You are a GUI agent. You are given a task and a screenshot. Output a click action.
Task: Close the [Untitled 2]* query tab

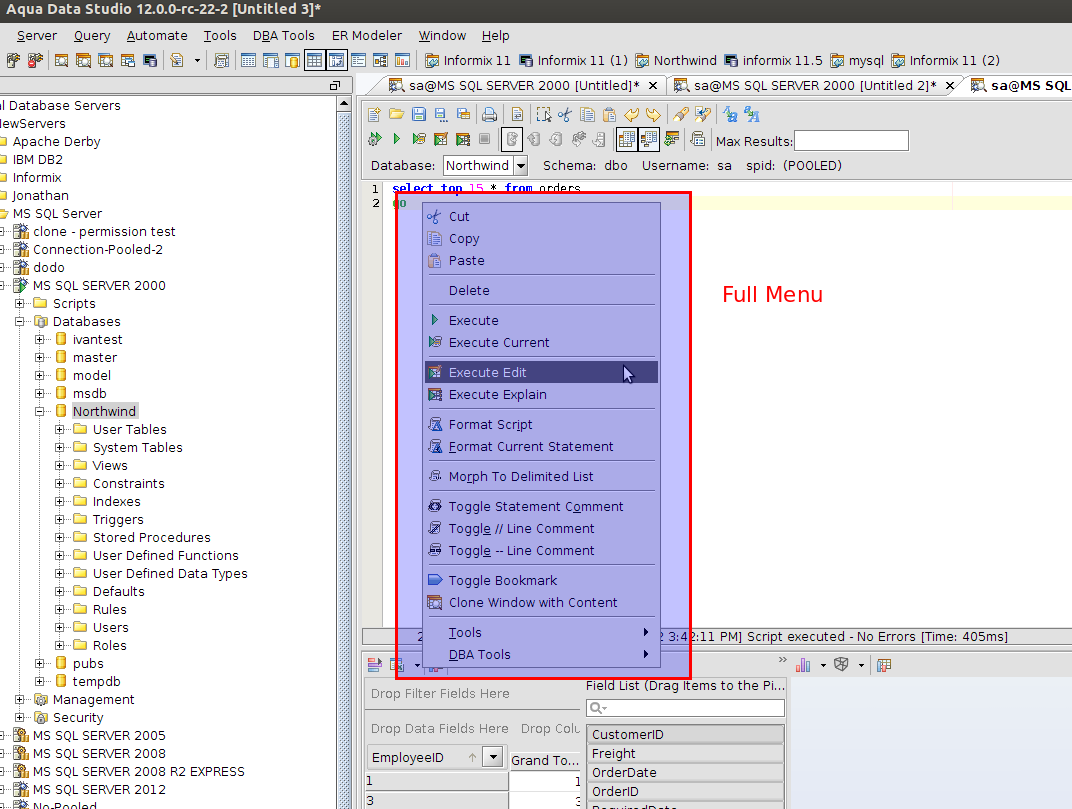pyautogui.click(x=950, y=85)
